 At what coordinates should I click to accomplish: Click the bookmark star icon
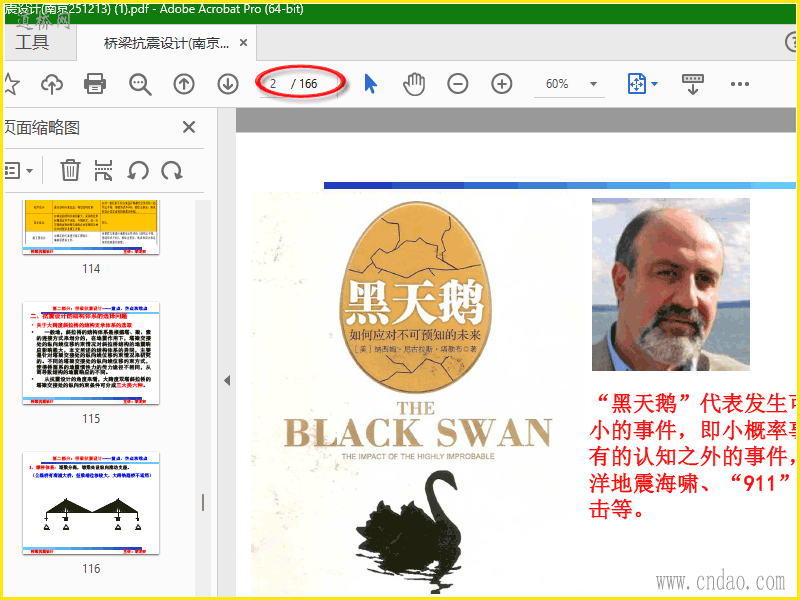[11, 84]
